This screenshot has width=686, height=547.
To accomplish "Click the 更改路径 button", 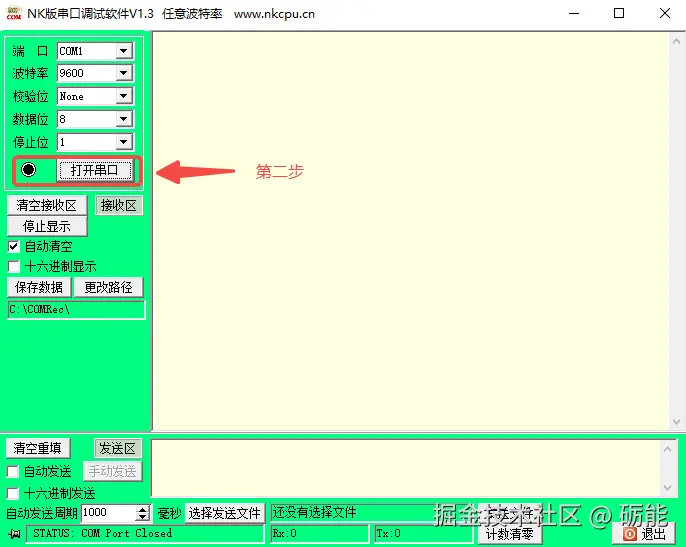I will [x=108, y=287].
